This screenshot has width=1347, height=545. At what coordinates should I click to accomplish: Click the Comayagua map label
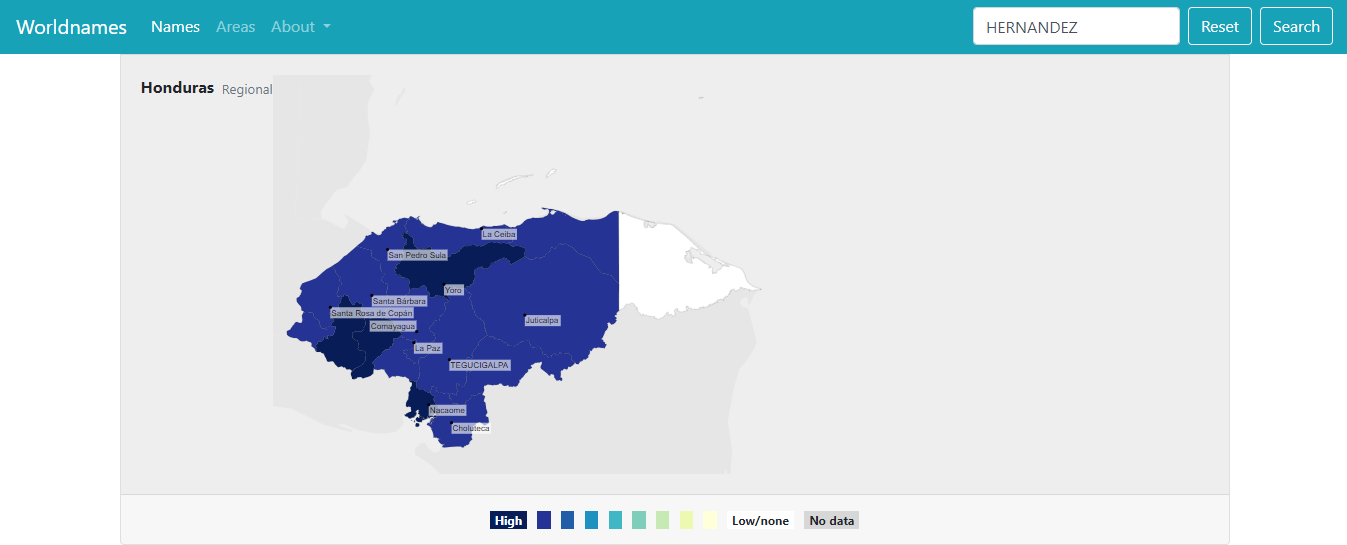(x=392, y=326)
